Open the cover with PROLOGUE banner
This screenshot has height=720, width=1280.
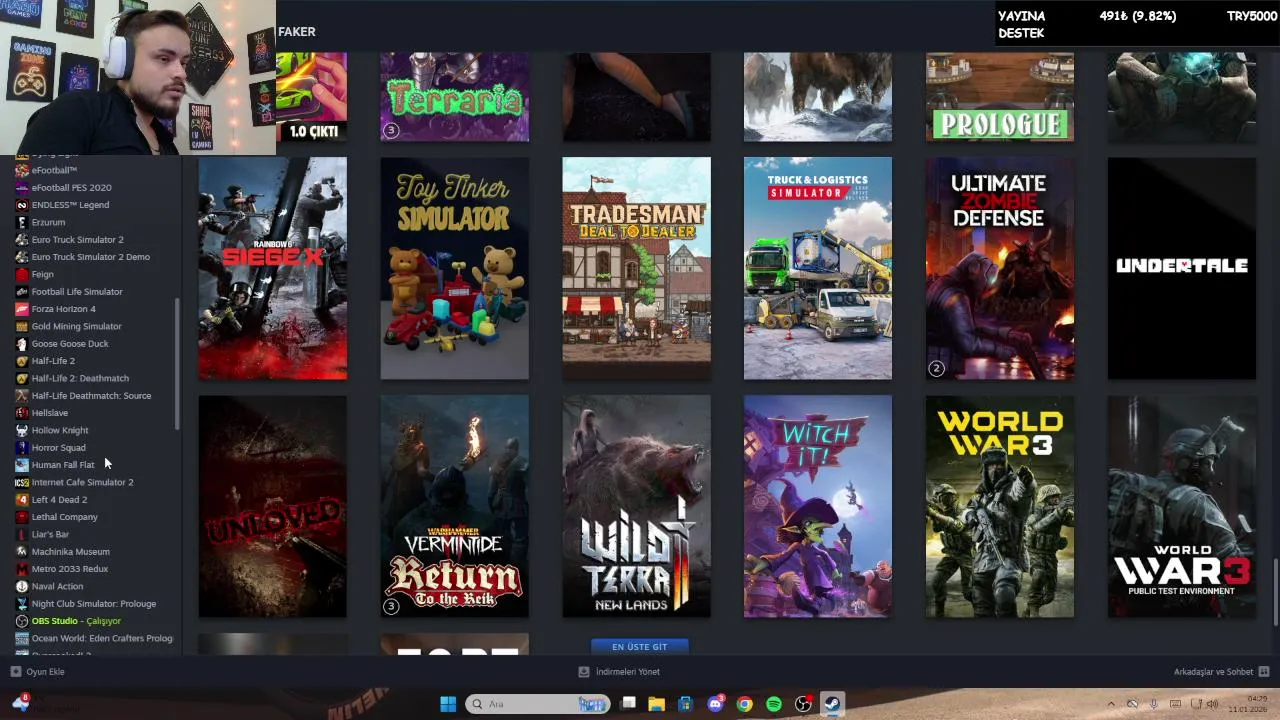tap(1000, 97)
